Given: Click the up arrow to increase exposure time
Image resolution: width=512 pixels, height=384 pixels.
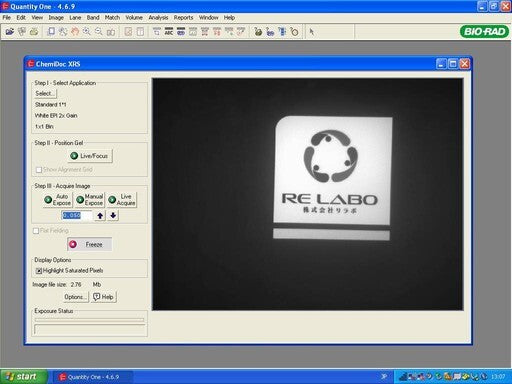Looking at the screenshot, I should pyautogui.click(x=100, y=216).
